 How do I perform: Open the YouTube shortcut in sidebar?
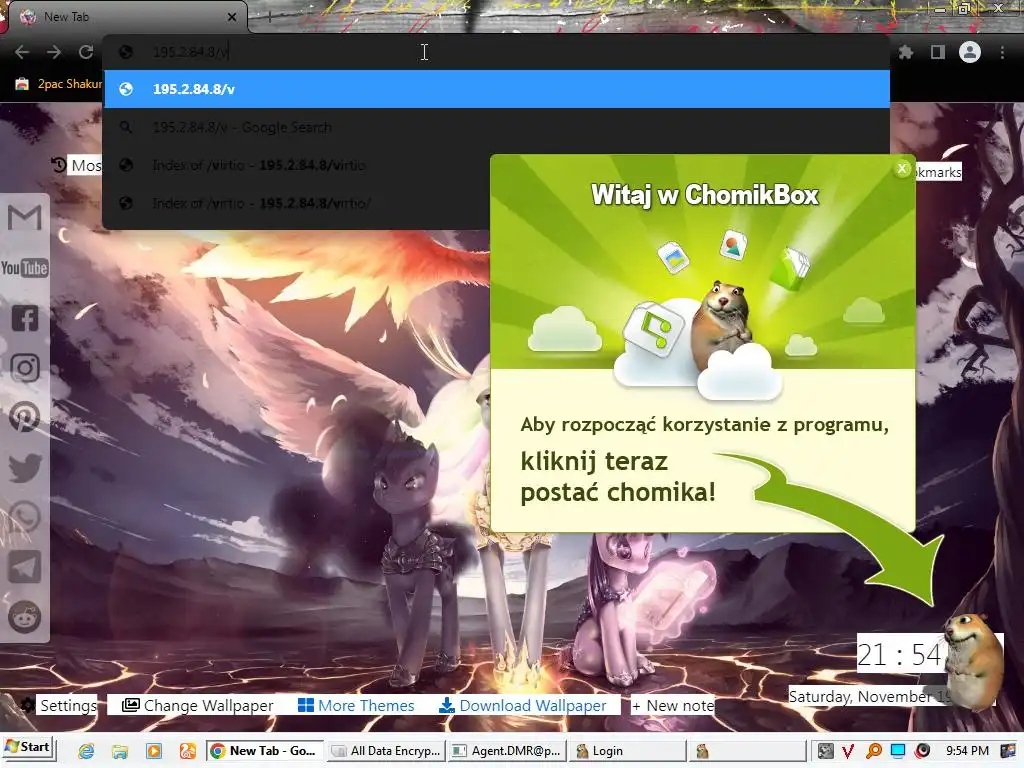point(25,268)
